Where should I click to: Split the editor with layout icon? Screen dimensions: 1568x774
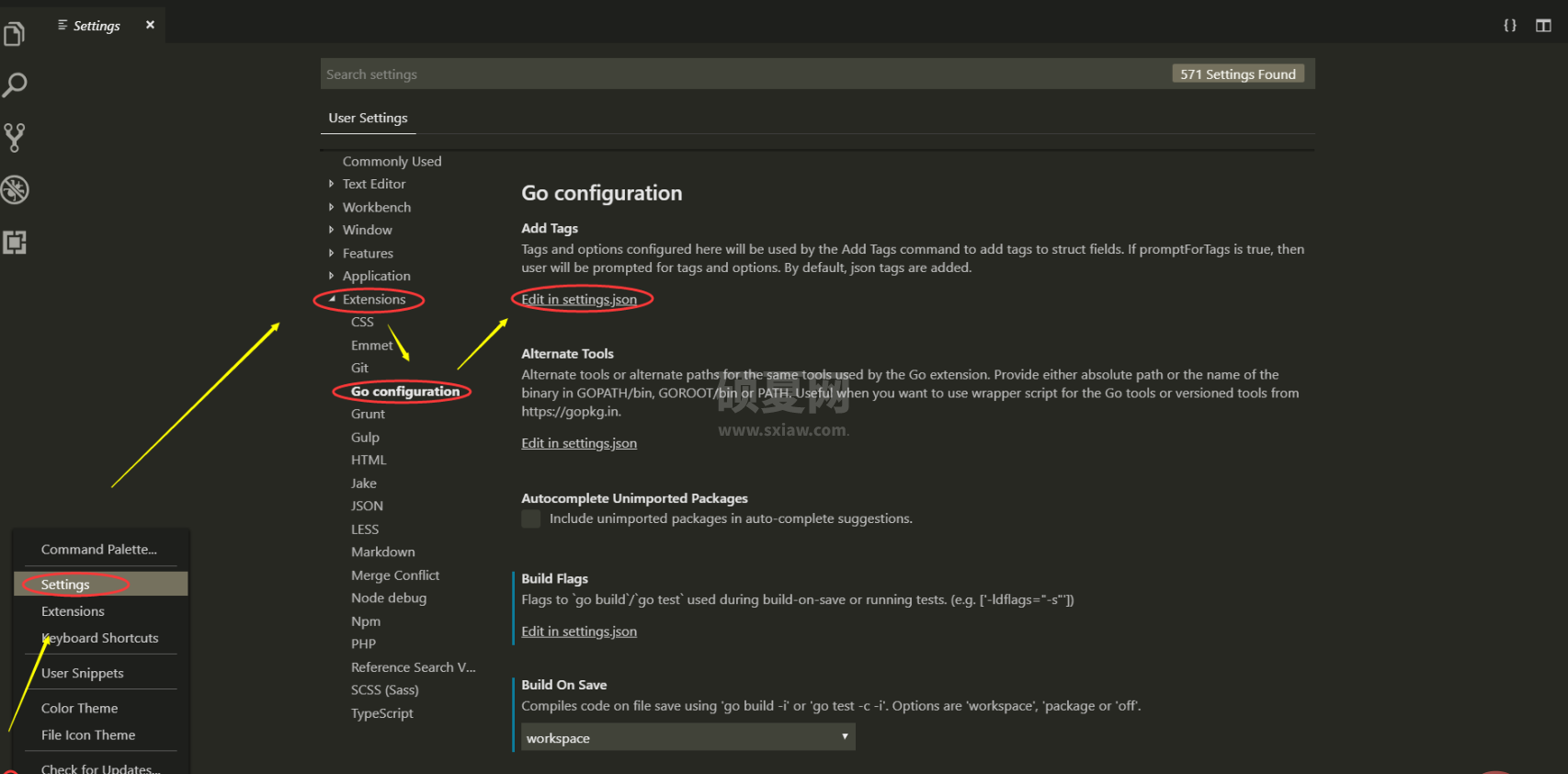(x=1543, y=25)
